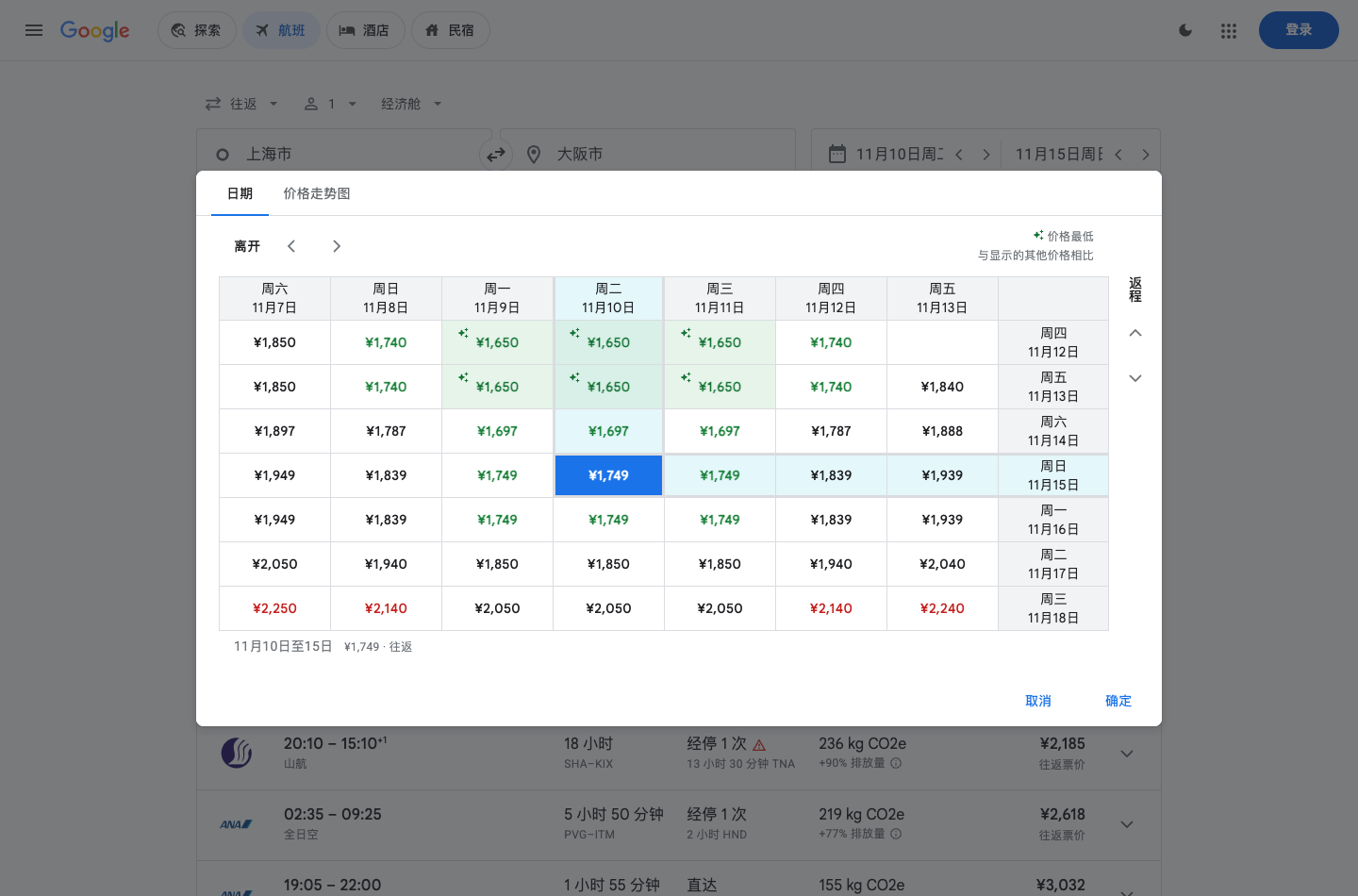Expand the 山航 ¥2,185 flight details

pos(1127,754)
